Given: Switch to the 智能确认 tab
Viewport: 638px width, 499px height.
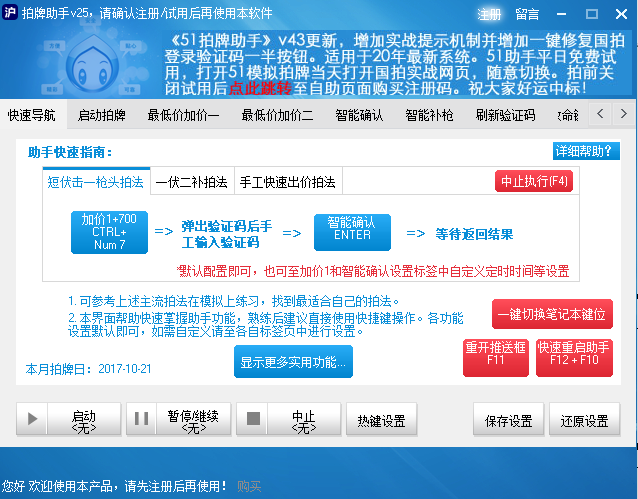Looking at the screenshot, I should [x=359, y=115].
